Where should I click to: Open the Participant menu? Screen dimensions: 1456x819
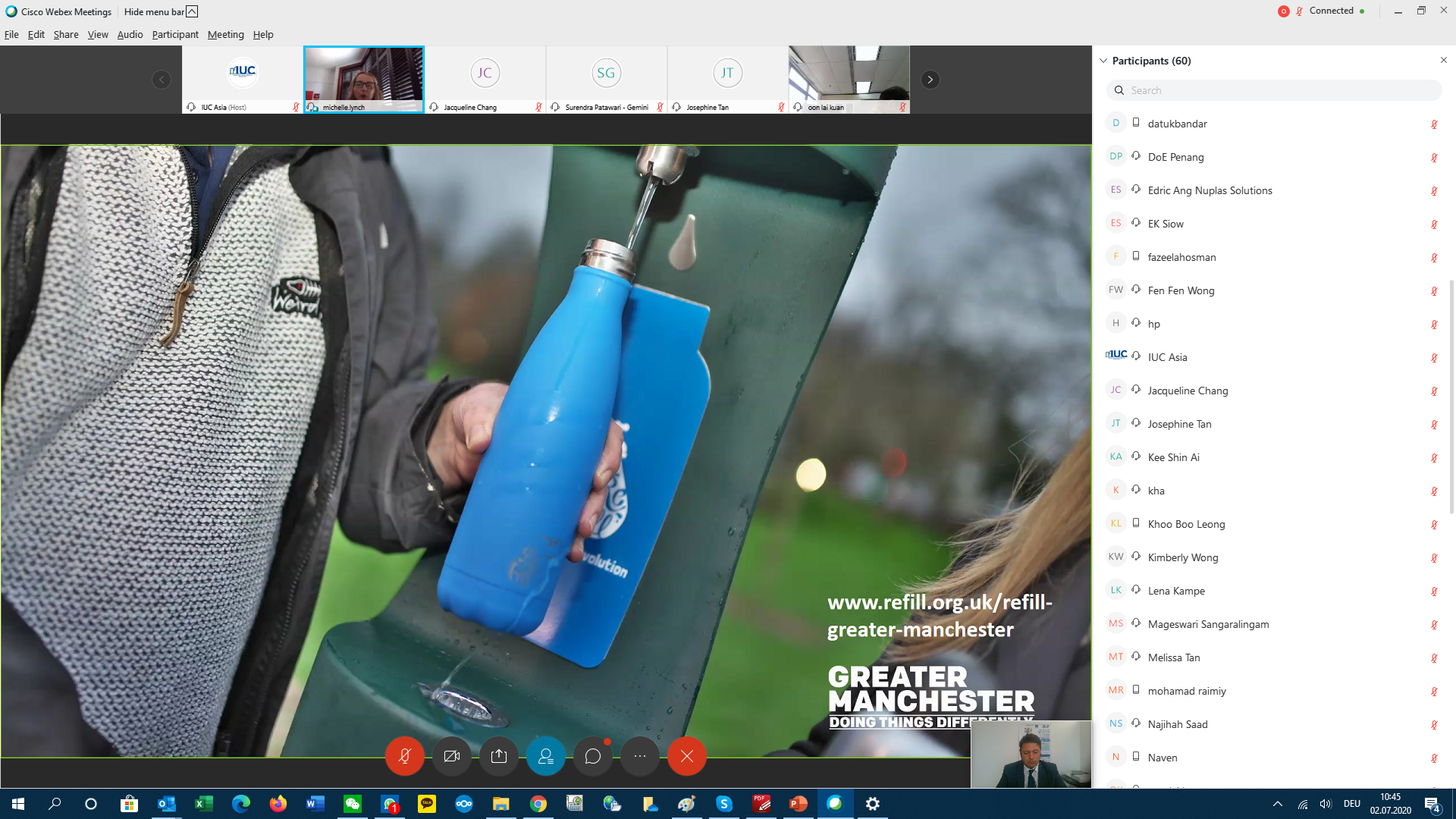174,34
